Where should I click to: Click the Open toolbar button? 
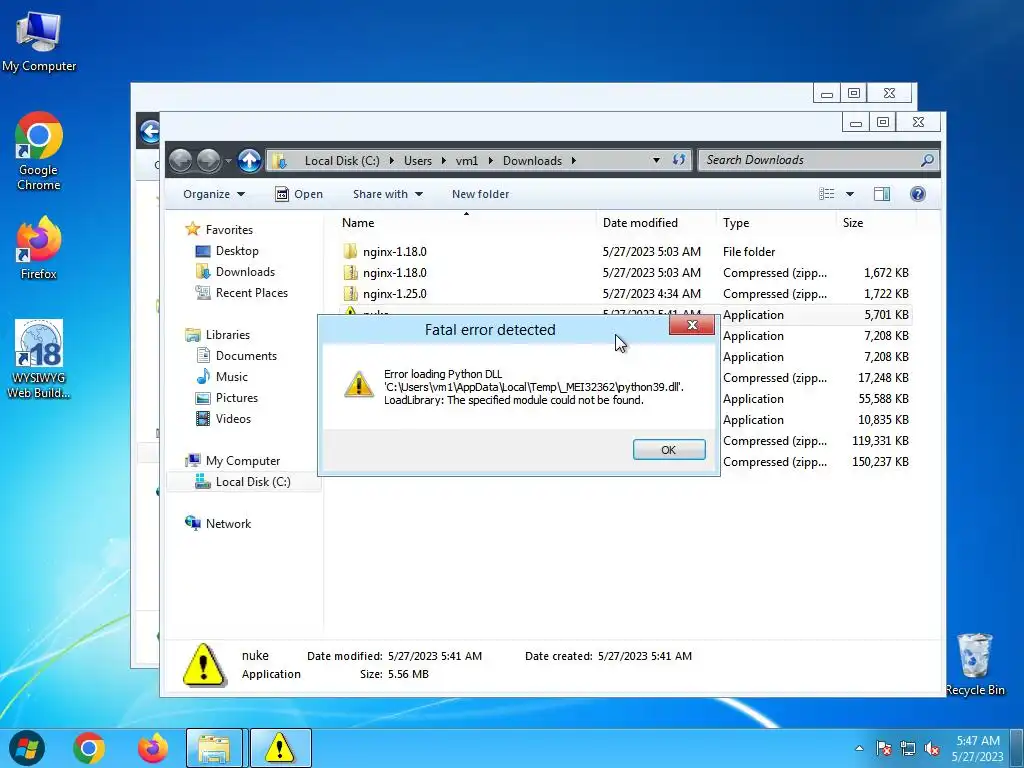299,194
